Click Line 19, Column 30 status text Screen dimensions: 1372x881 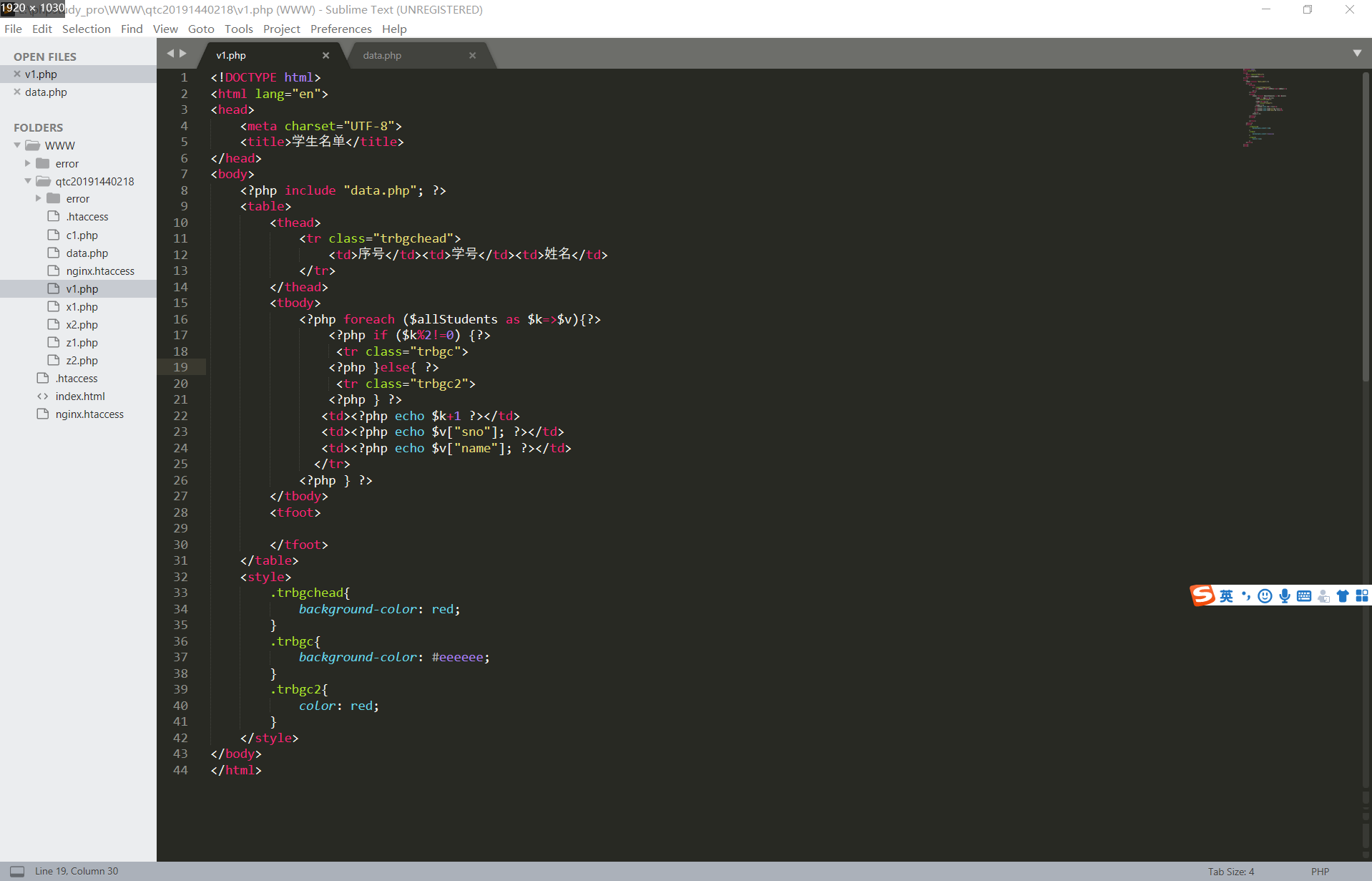pos(77,871)
